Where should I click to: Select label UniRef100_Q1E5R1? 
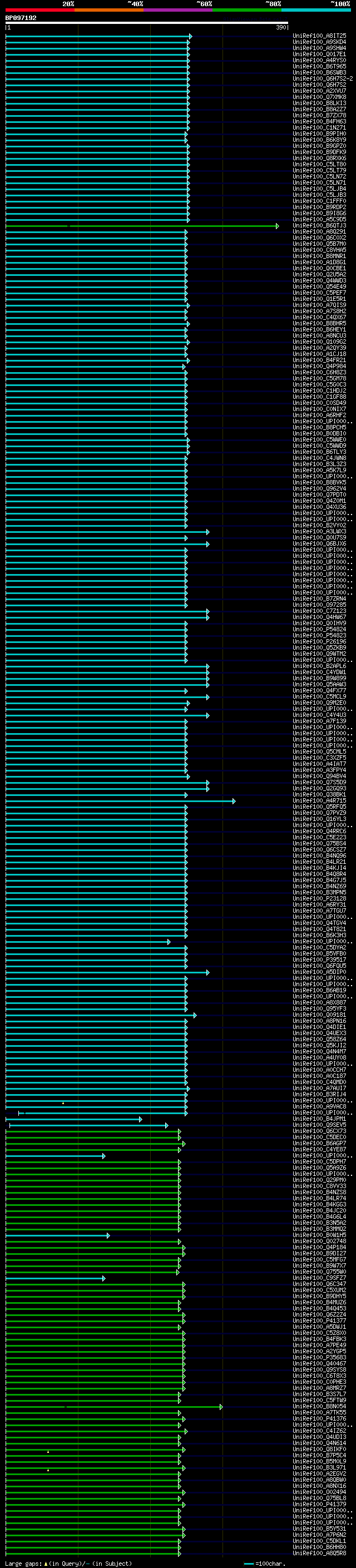click(319, 299)
